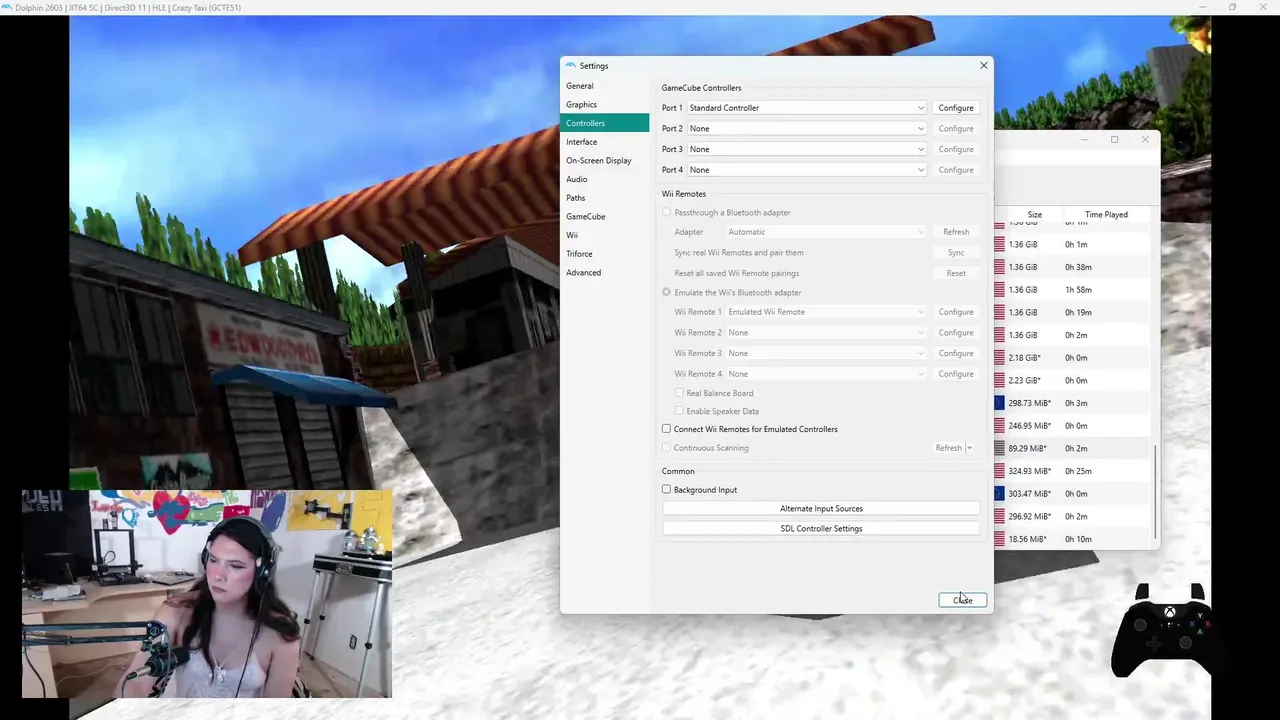
Task: Close the Settings dialog with the X
Action: [983, 65]
